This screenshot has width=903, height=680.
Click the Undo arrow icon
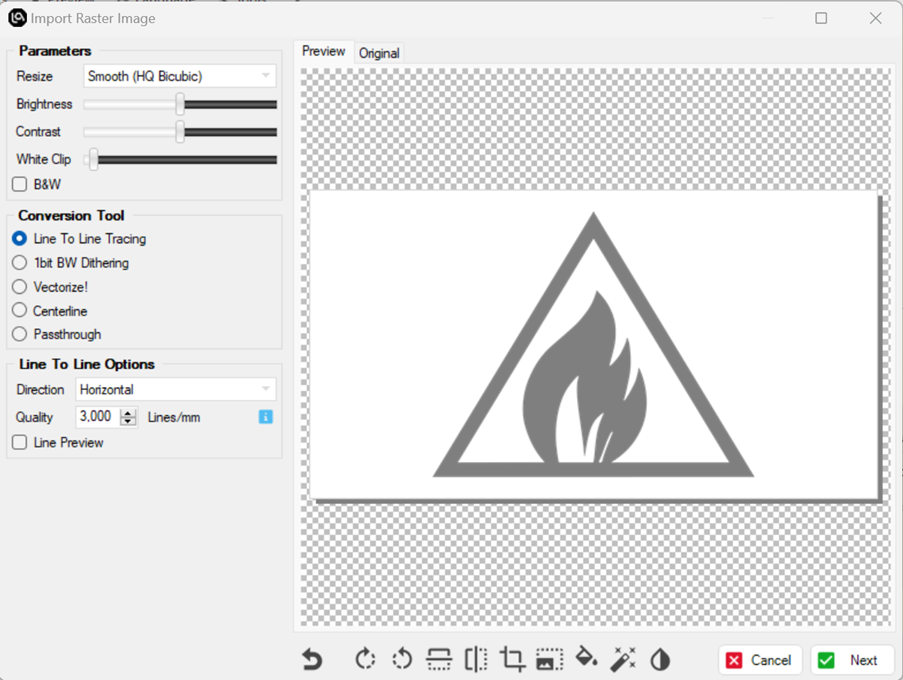(311, 659)
